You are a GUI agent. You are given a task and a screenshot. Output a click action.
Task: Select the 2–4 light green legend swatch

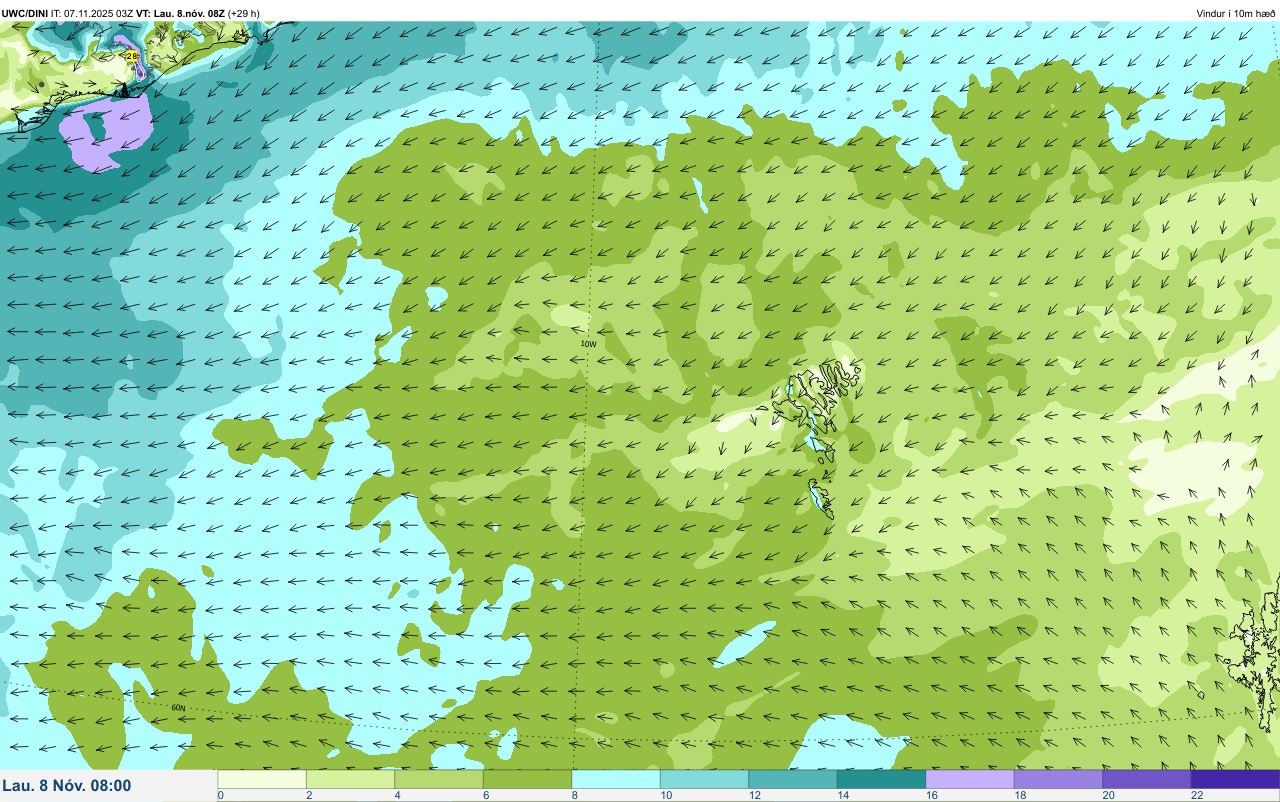pos(350,779)
